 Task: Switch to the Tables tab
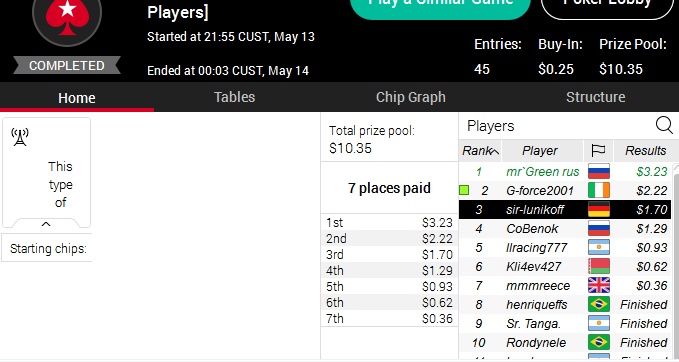pyautogui.click(x=234, y=97)
